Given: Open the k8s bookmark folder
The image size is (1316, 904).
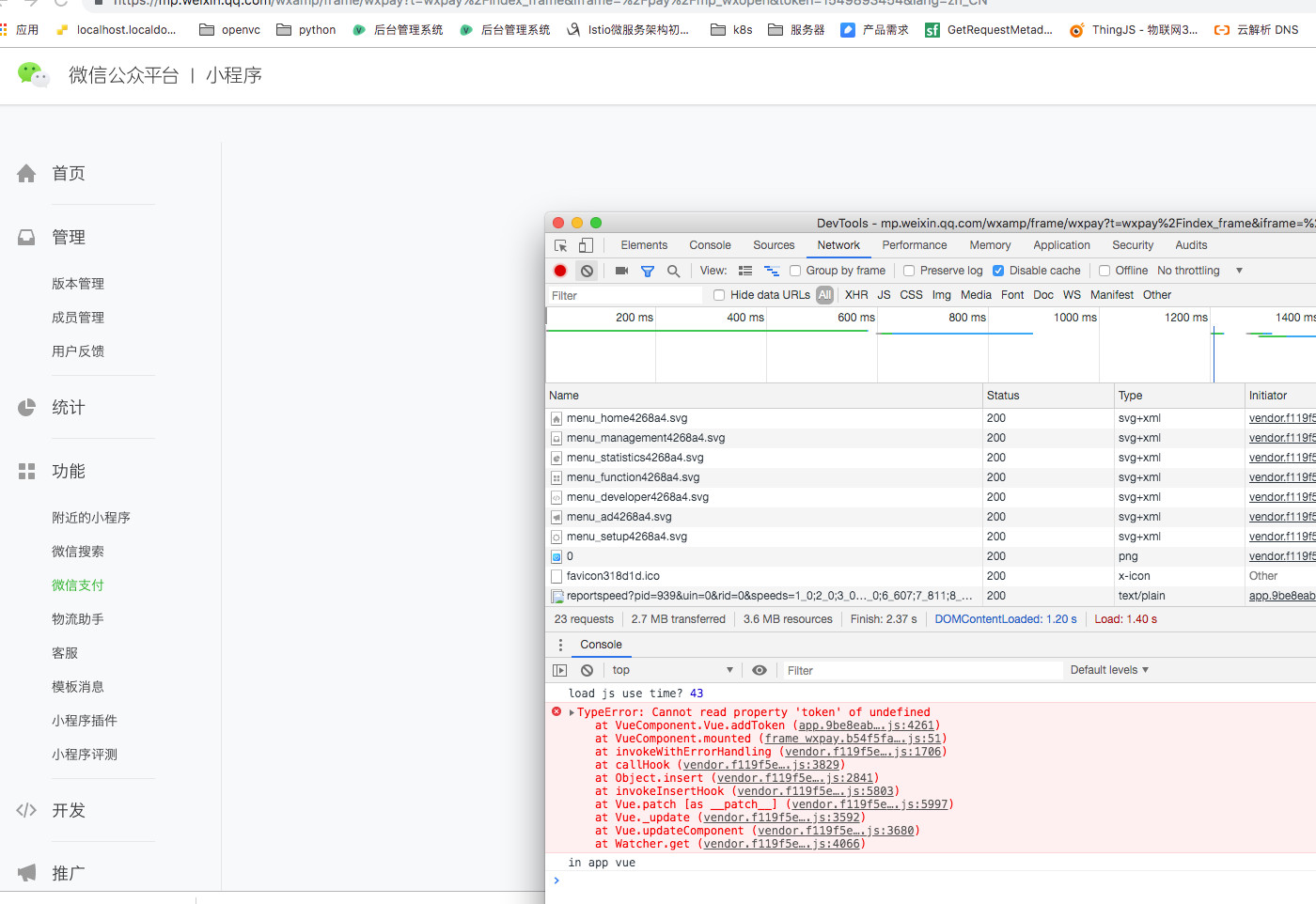Looking at the screenshot, I should click(731, 30).
